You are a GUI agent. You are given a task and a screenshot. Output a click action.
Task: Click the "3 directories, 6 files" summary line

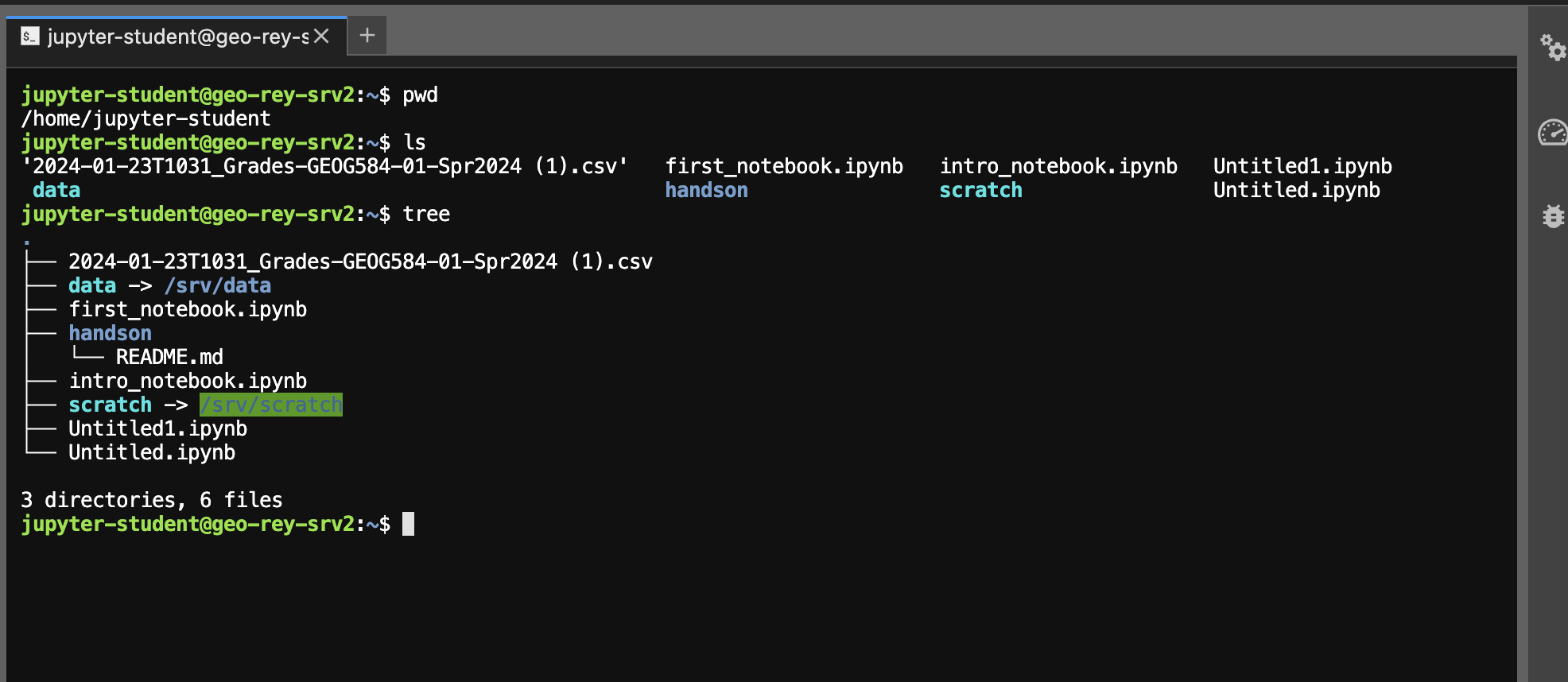(152, 500)
